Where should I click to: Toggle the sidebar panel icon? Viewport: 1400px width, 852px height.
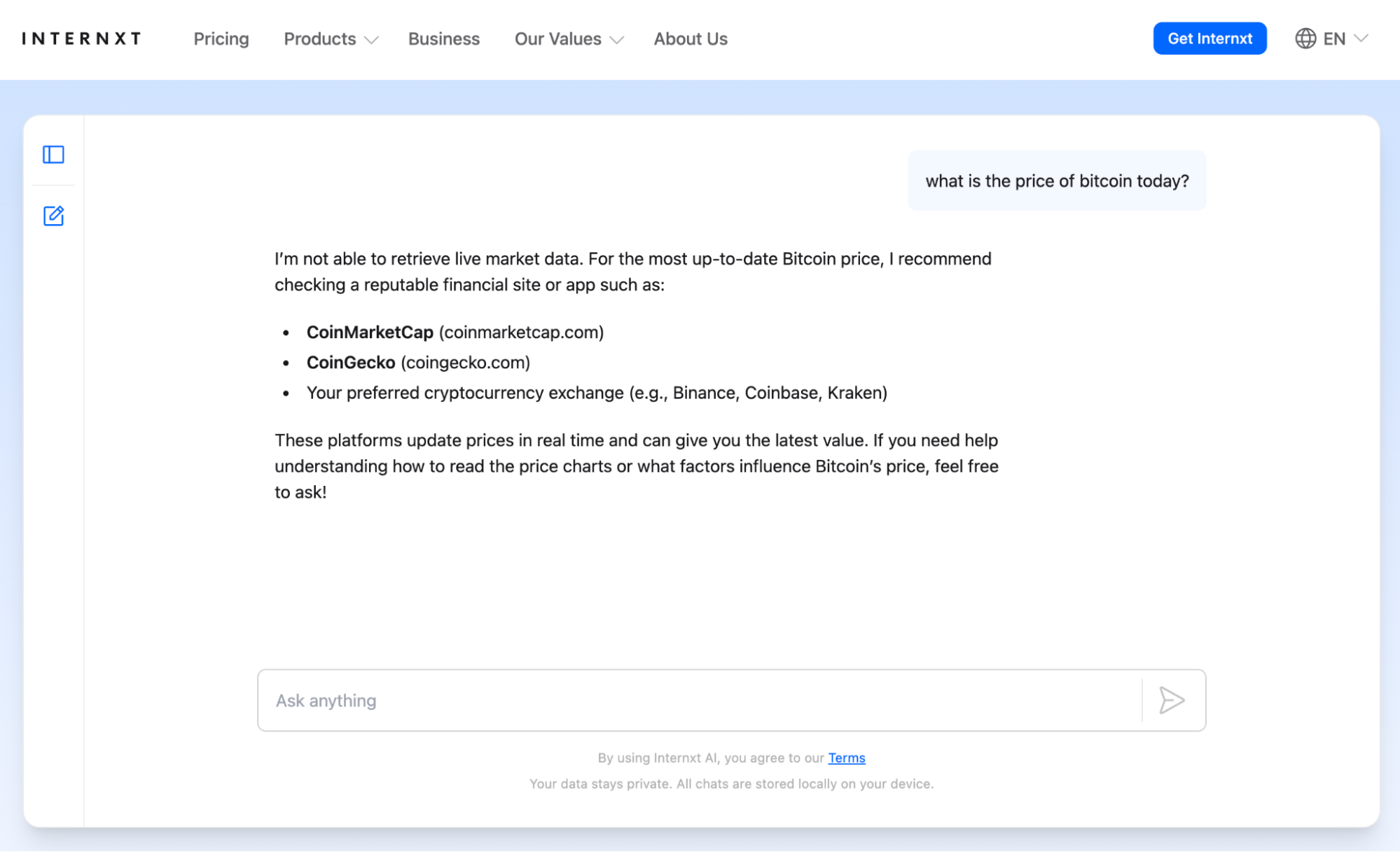[x=53, y=155]
